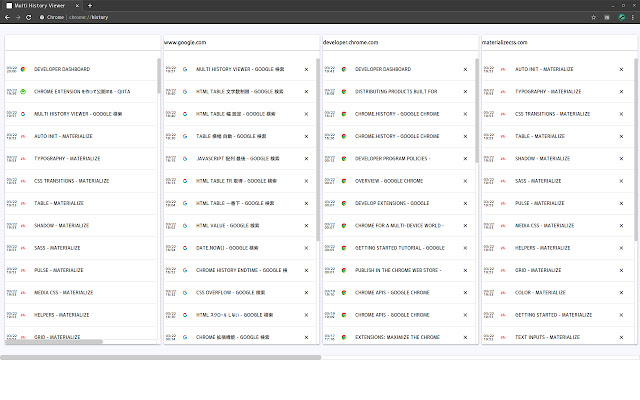Image resolution: width=640 pixels, height=400 pixels.
Task: Remove Distributing Products Built For entry
Action: (x=465, y=92)
